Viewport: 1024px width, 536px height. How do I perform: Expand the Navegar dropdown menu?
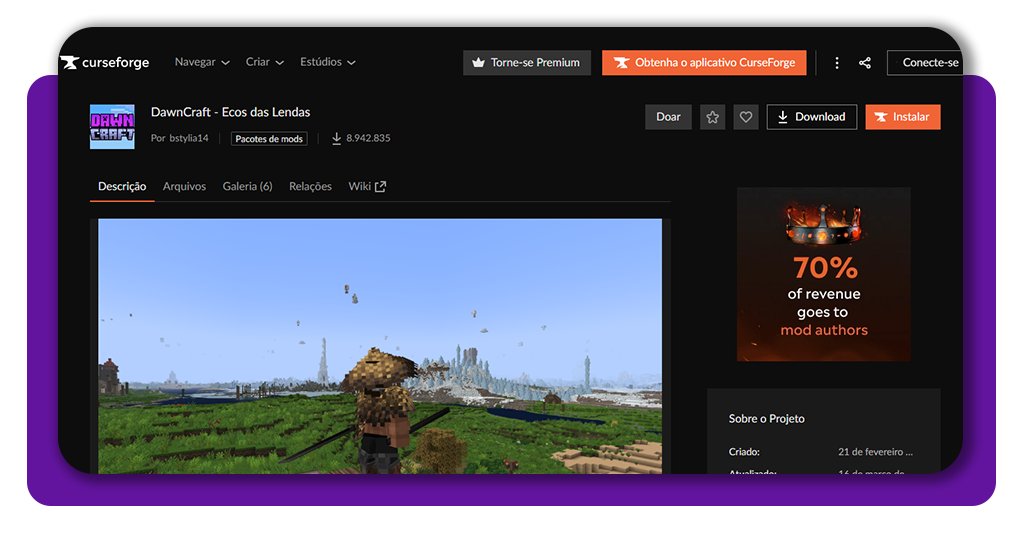[x=202, y=62]
